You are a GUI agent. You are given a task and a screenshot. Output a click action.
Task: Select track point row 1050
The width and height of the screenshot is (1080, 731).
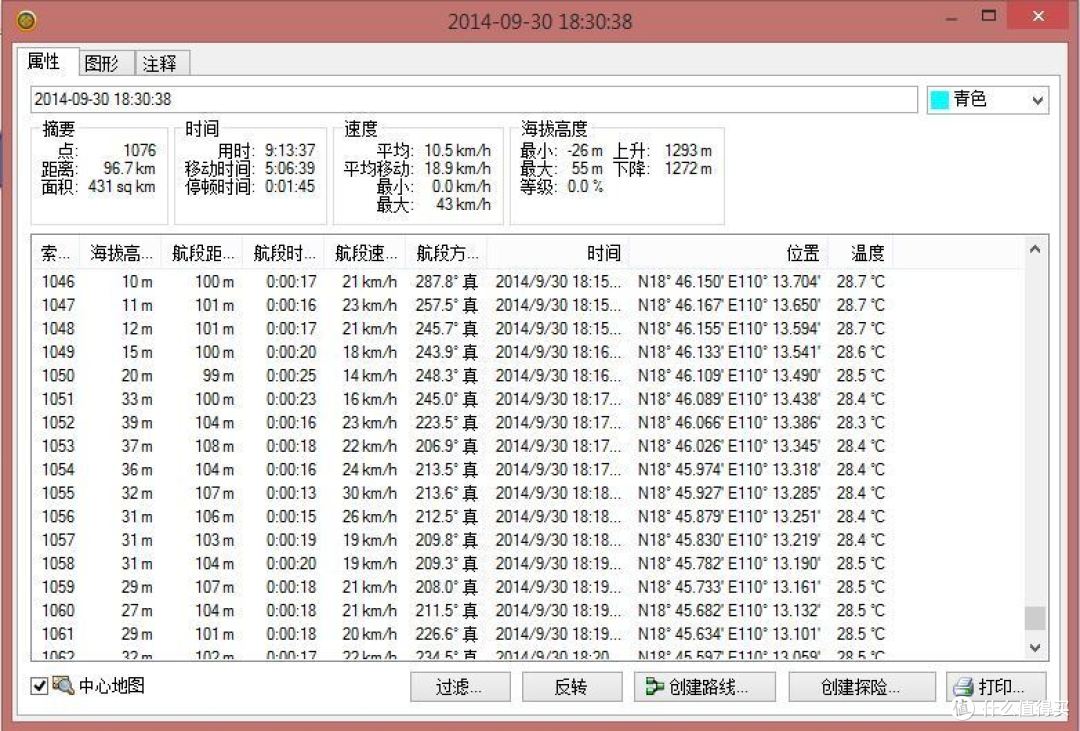click(x=463, y=375)
